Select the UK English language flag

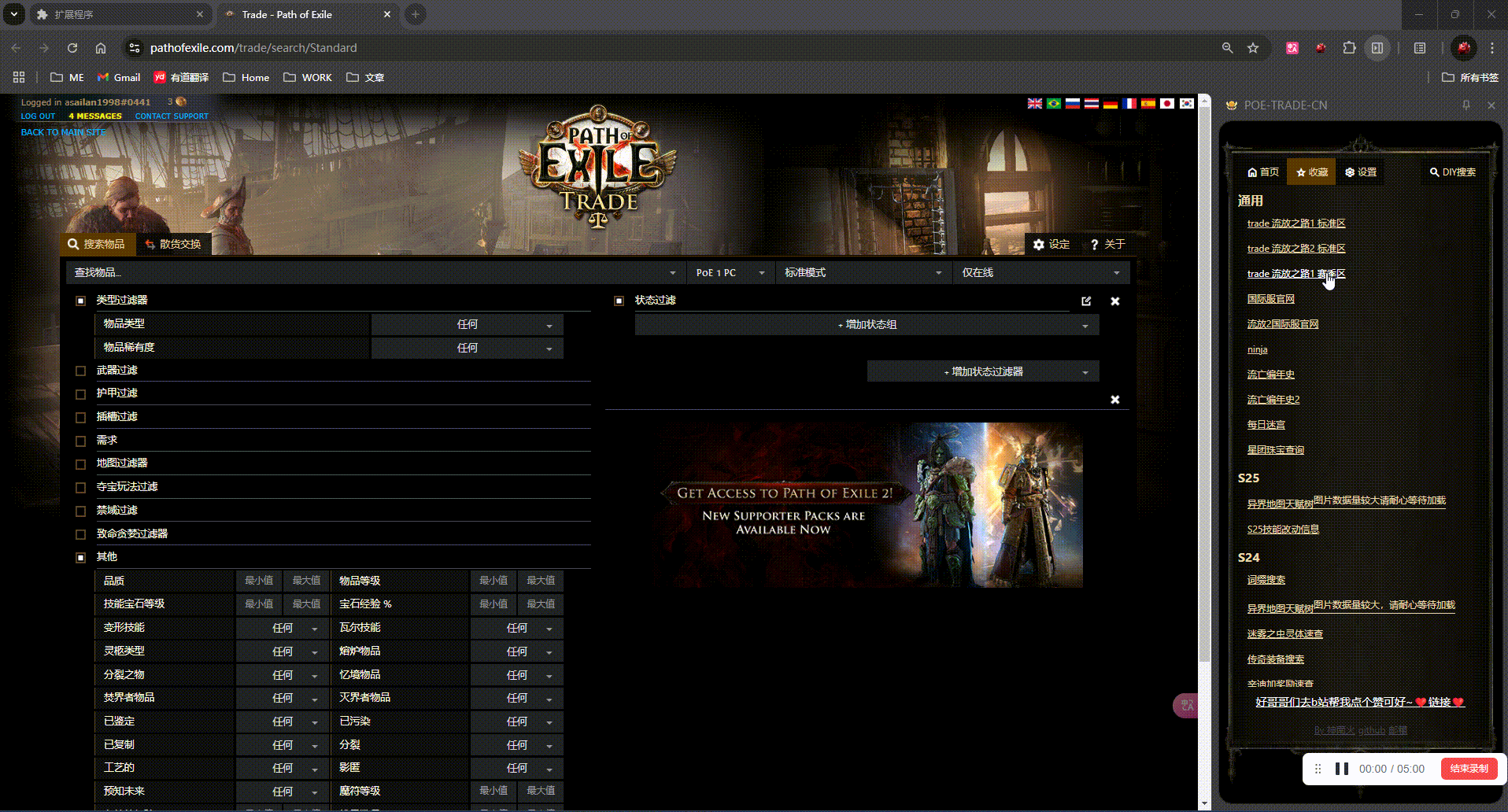tap(1034, 104)
